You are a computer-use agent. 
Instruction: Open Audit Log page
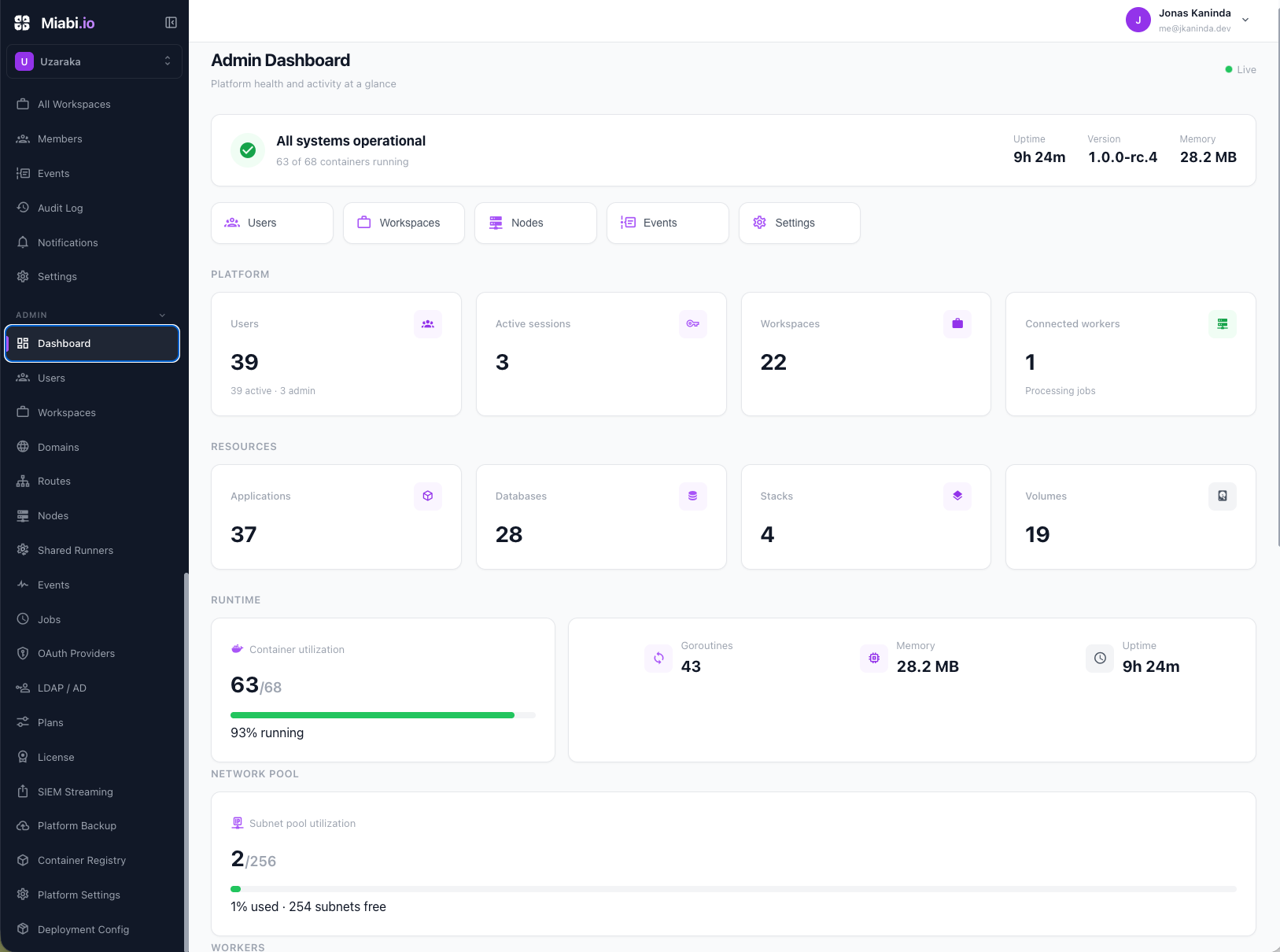pyautogui.click(x=93, y=208)
